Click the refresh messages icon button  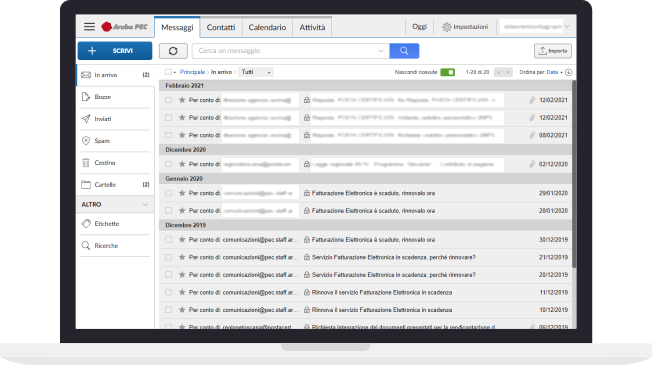173,51
